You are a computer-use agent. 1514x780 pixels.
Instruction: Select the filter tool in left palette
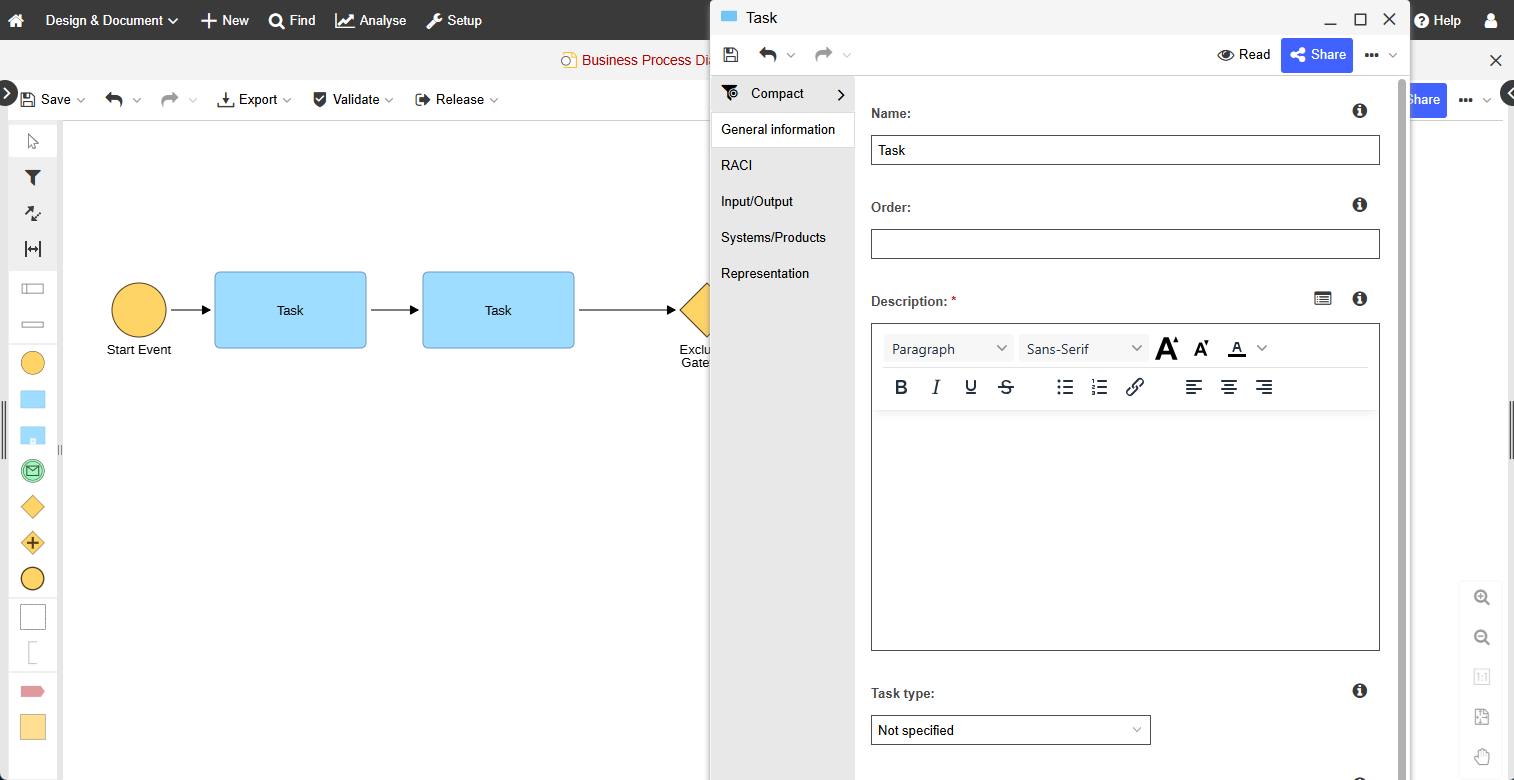pos(33,177)
